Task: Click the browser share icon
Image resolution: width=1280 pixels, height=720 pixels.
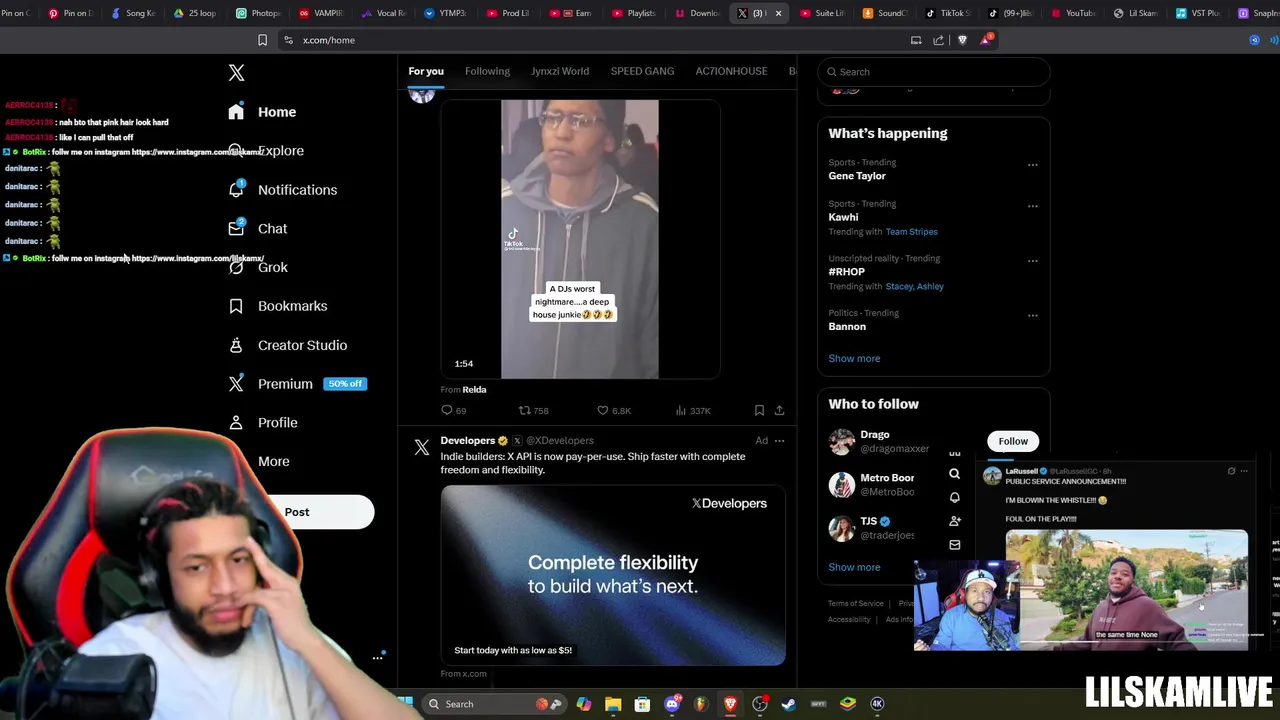Action: pos(938,40)
